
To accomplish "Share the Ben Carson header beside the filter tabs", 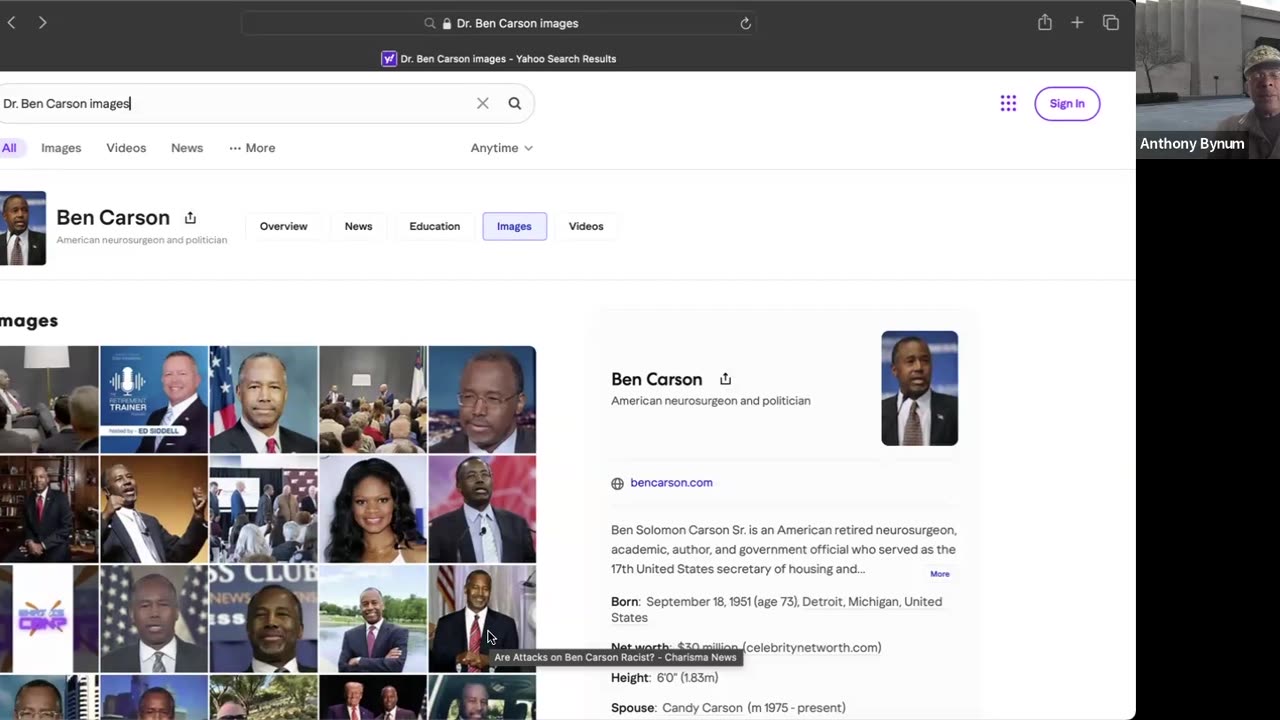I will [x=190, y=218].
